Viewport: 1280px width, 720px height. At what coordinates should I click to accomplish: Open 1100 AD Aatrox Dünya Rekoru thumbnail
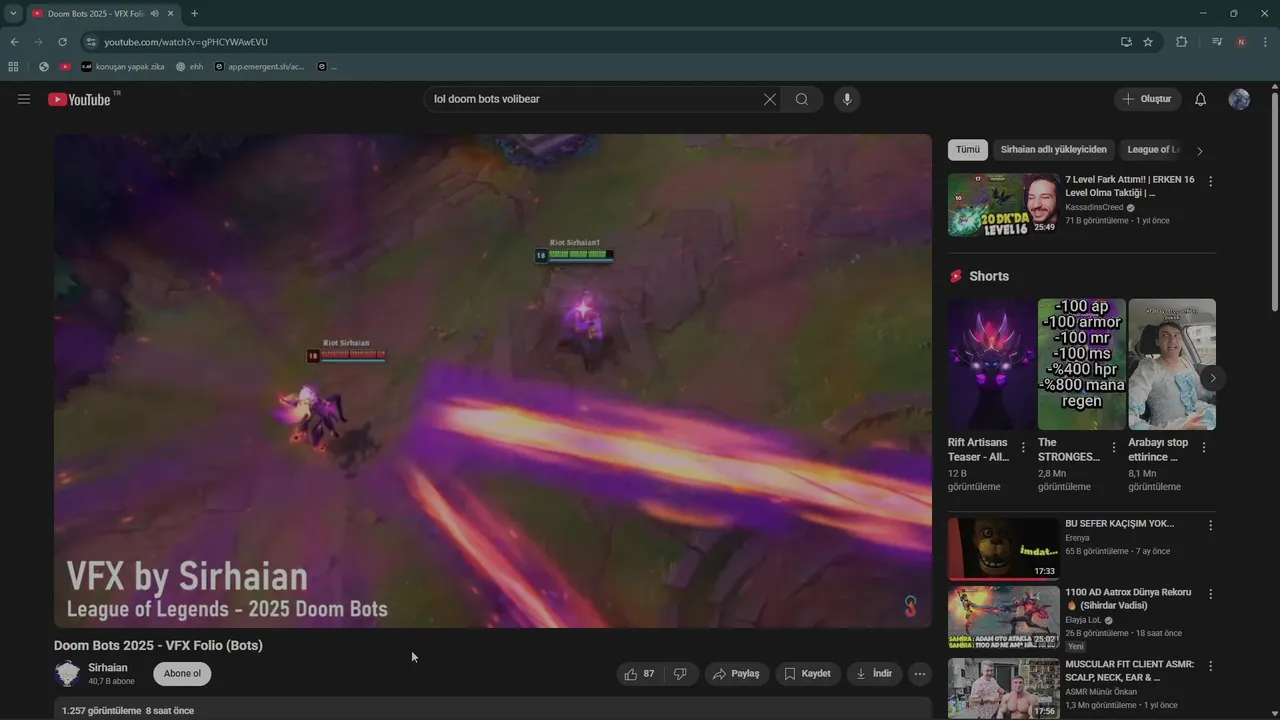pos(1004,618)
